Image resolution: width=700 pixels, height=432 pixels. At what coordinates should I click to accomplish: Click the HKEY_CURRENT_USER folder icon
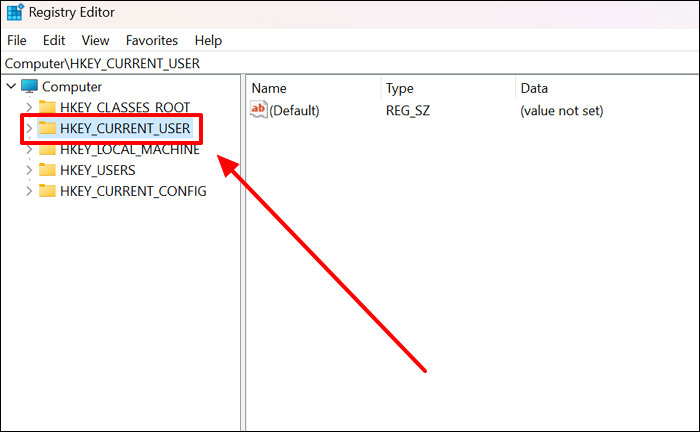47,128
